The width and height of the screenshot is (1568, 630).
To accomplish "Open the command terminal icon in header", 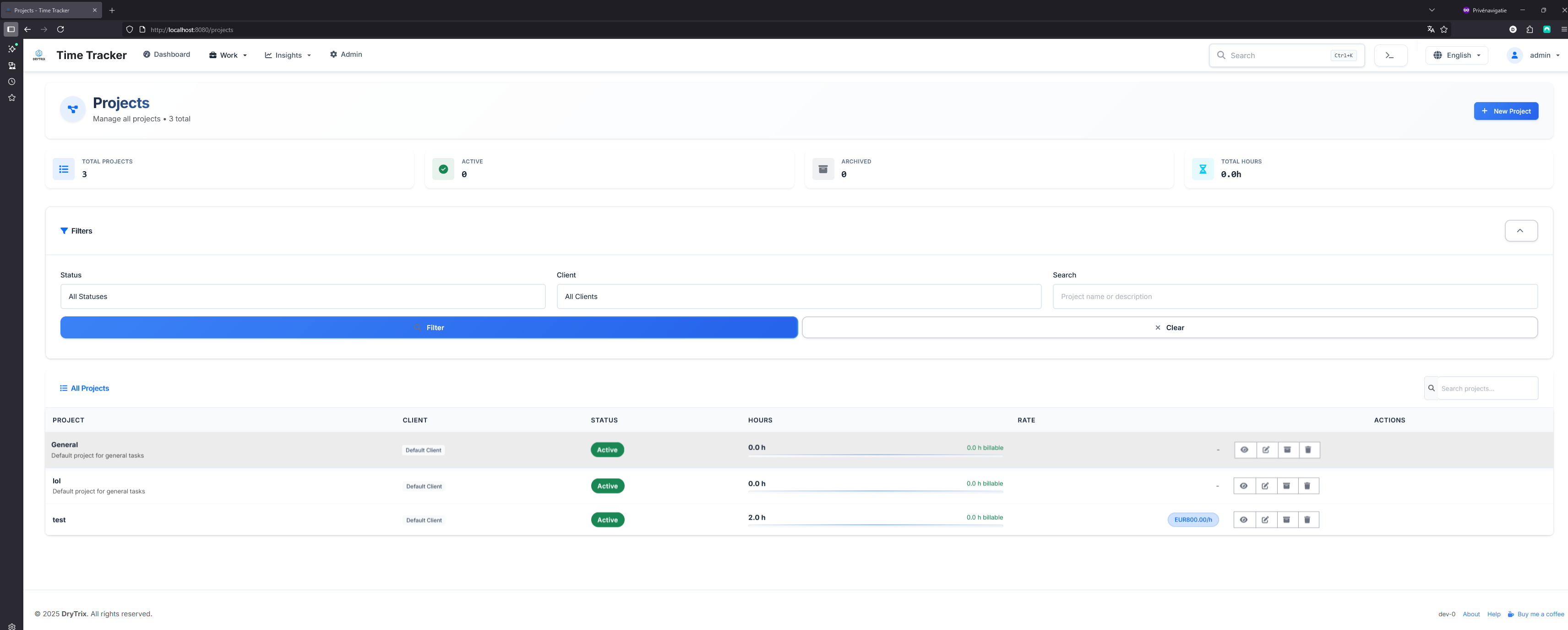I will pos(1390,55).
